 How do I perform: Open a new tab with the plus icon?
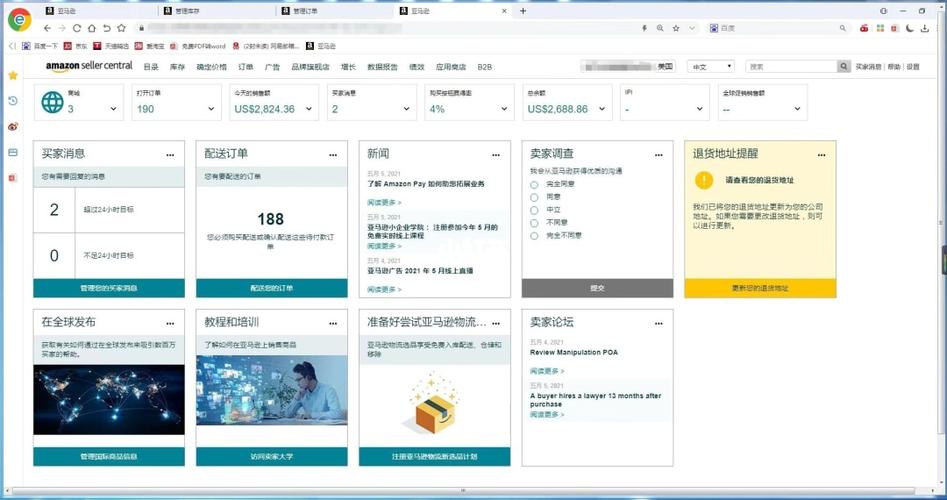[x=523, y=11]
